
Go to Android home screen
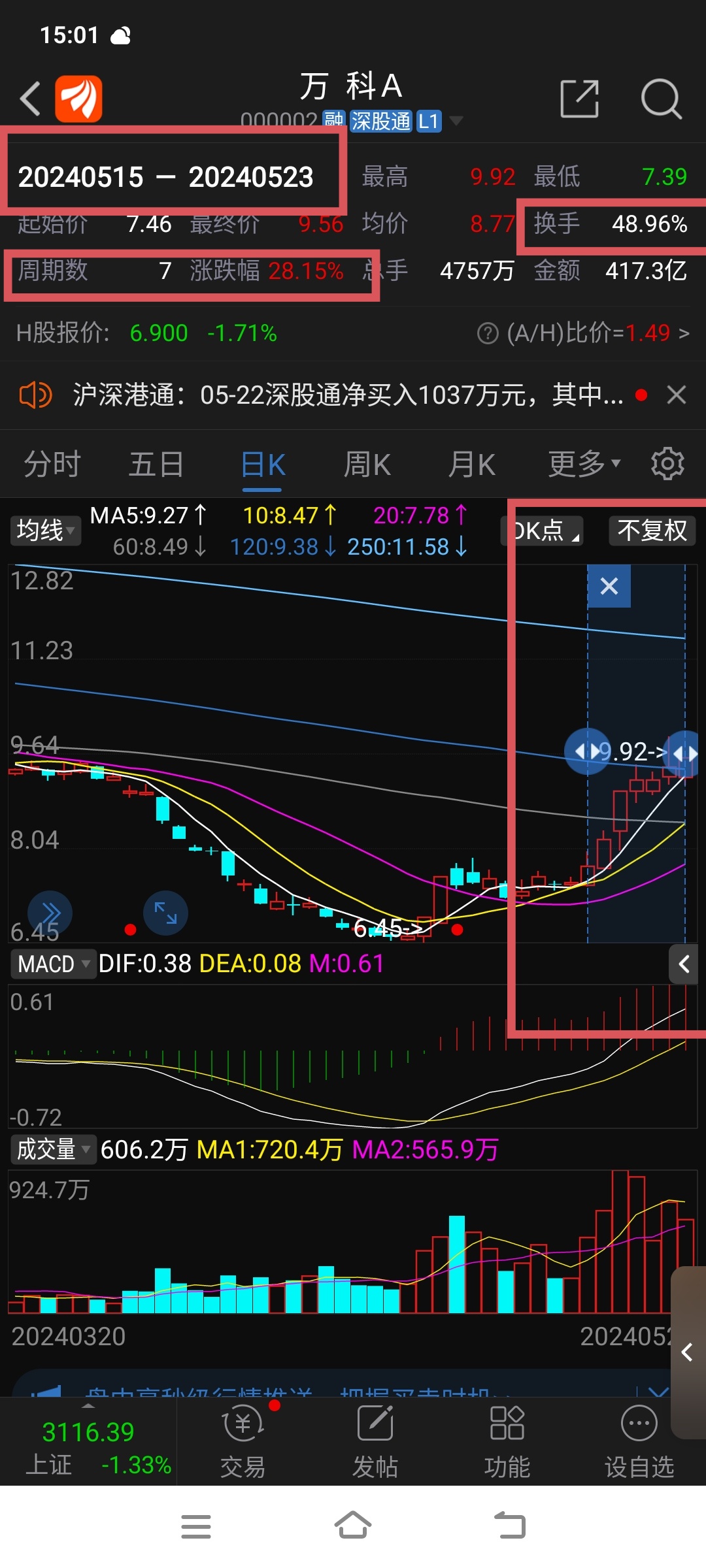(353, 1526)
